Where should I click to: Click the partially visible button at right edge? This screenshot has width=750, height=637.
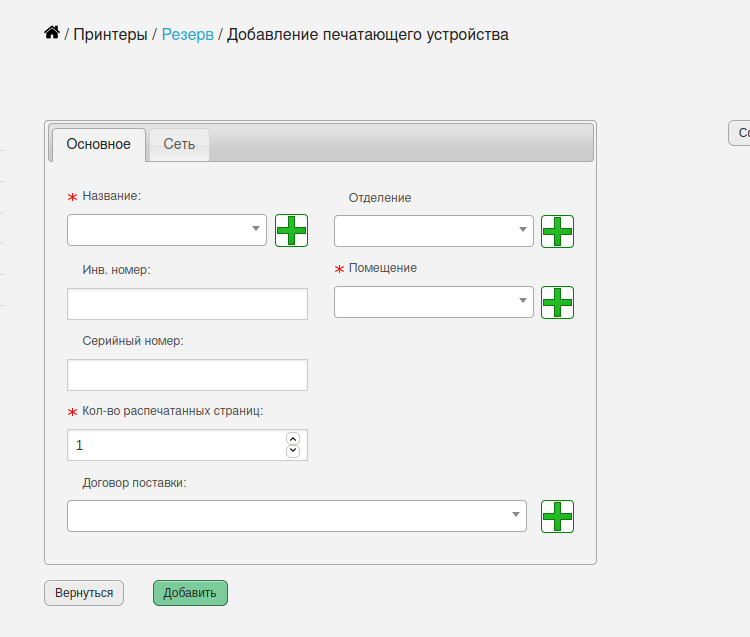point(739,133)
